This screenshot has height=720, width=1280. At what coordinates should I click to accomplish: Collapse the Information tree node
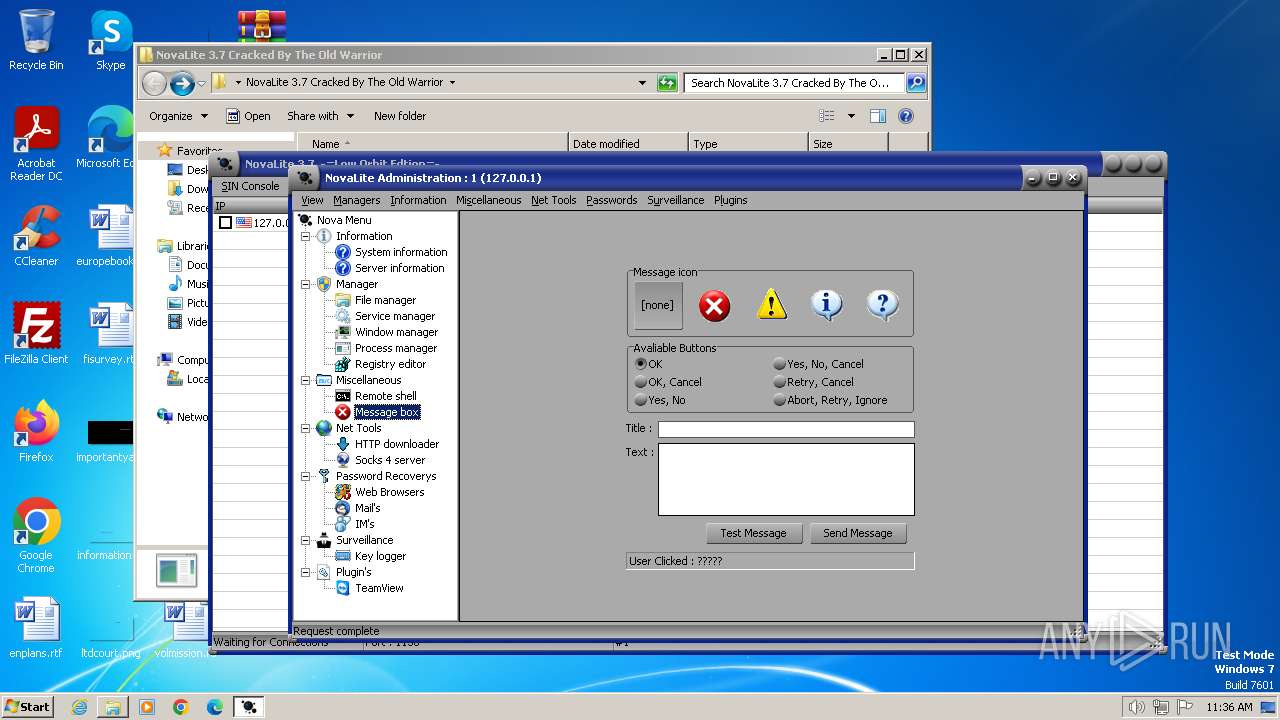tap(306, 236)
